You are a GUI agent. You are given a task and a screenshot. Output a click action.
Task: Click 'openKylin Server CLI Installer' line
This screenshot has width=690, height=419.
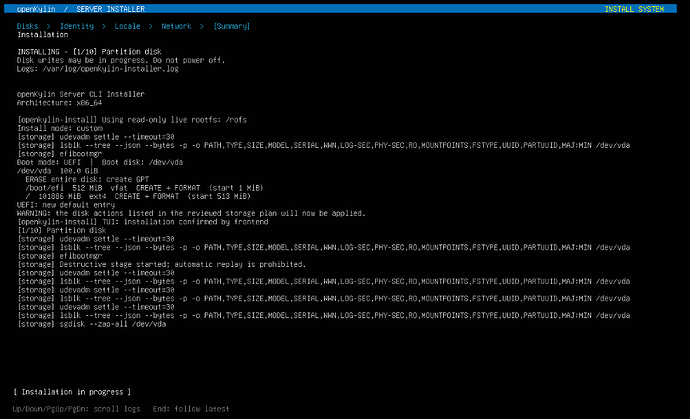coord(81,94)
